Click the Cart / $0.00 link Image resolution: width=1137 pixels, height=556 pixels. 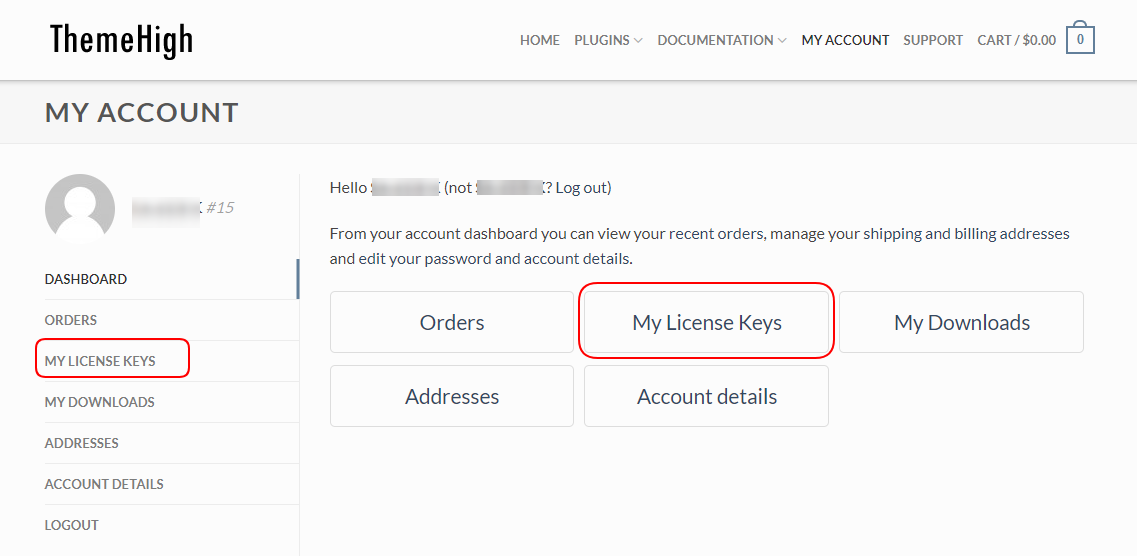click(1017, 41)
